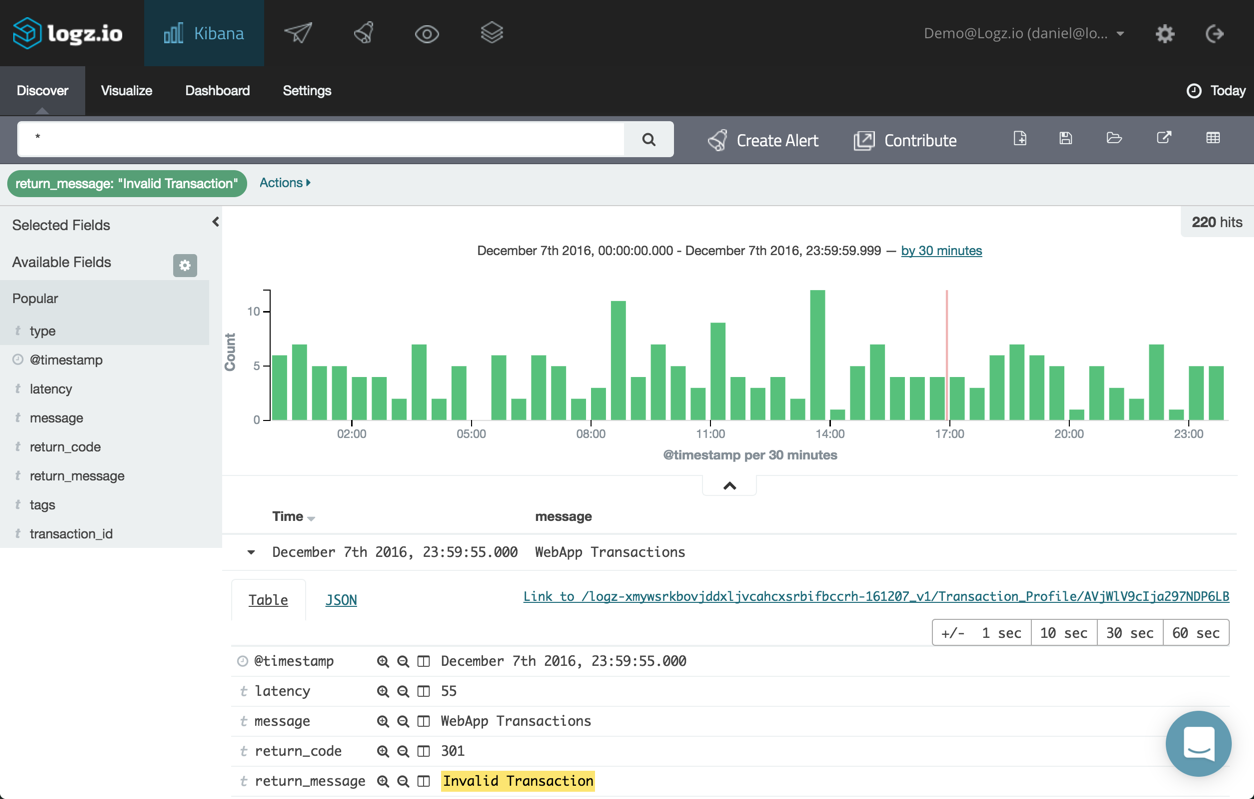Open the account dropdown Demo@Logz.io

click(1023, 34)
